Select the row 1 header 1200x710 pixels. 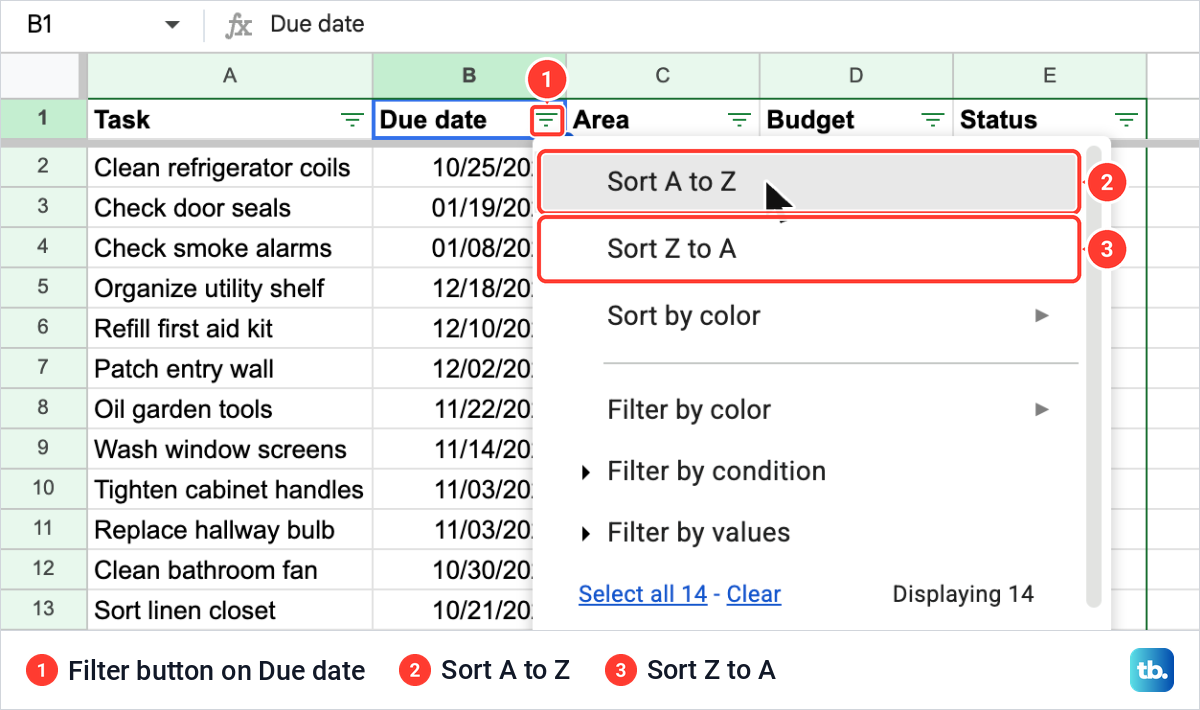click(x=43, y=120)
